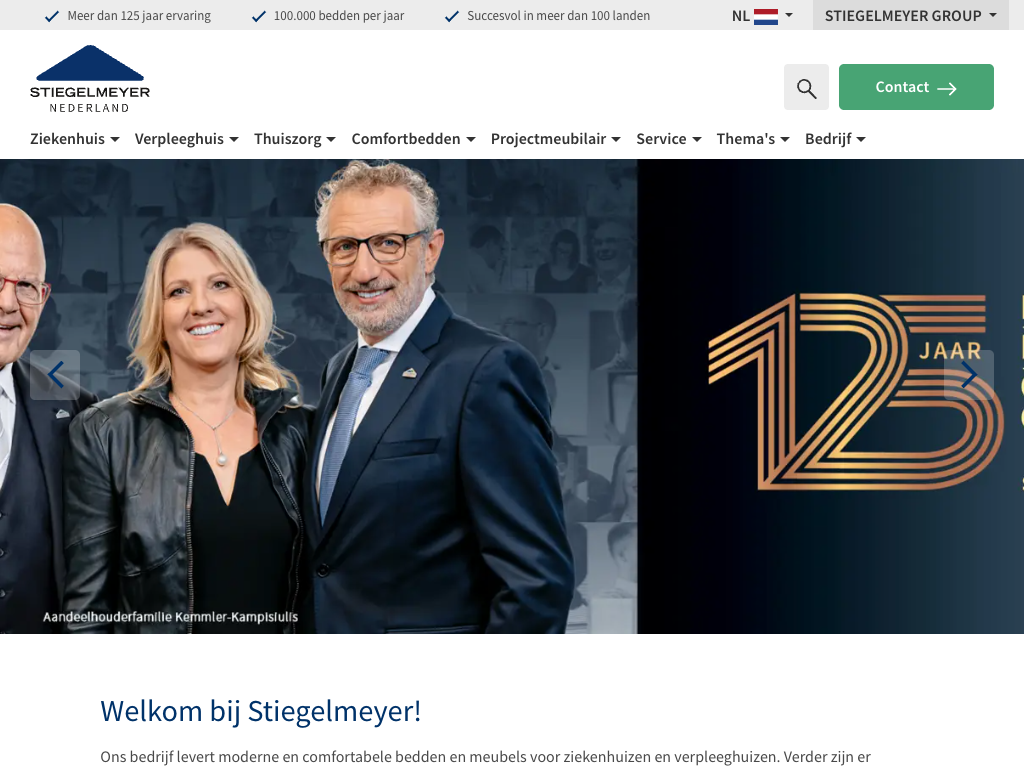Viewport: 1024px width, 768px height.
Task: Click the arrow icon inside Contact button
Action: pyautogui.click(x=947, y=88)
